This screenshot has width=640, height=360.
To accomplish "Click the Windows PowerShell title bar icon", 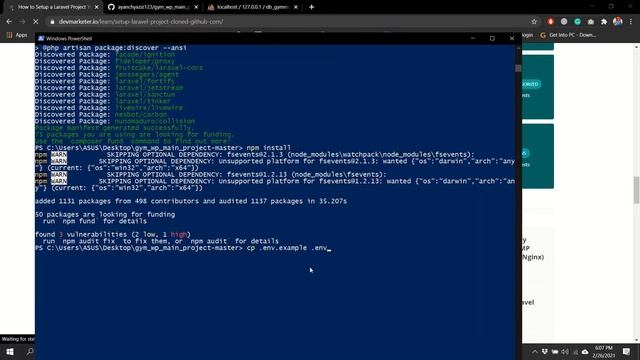I will coord(41,38).
